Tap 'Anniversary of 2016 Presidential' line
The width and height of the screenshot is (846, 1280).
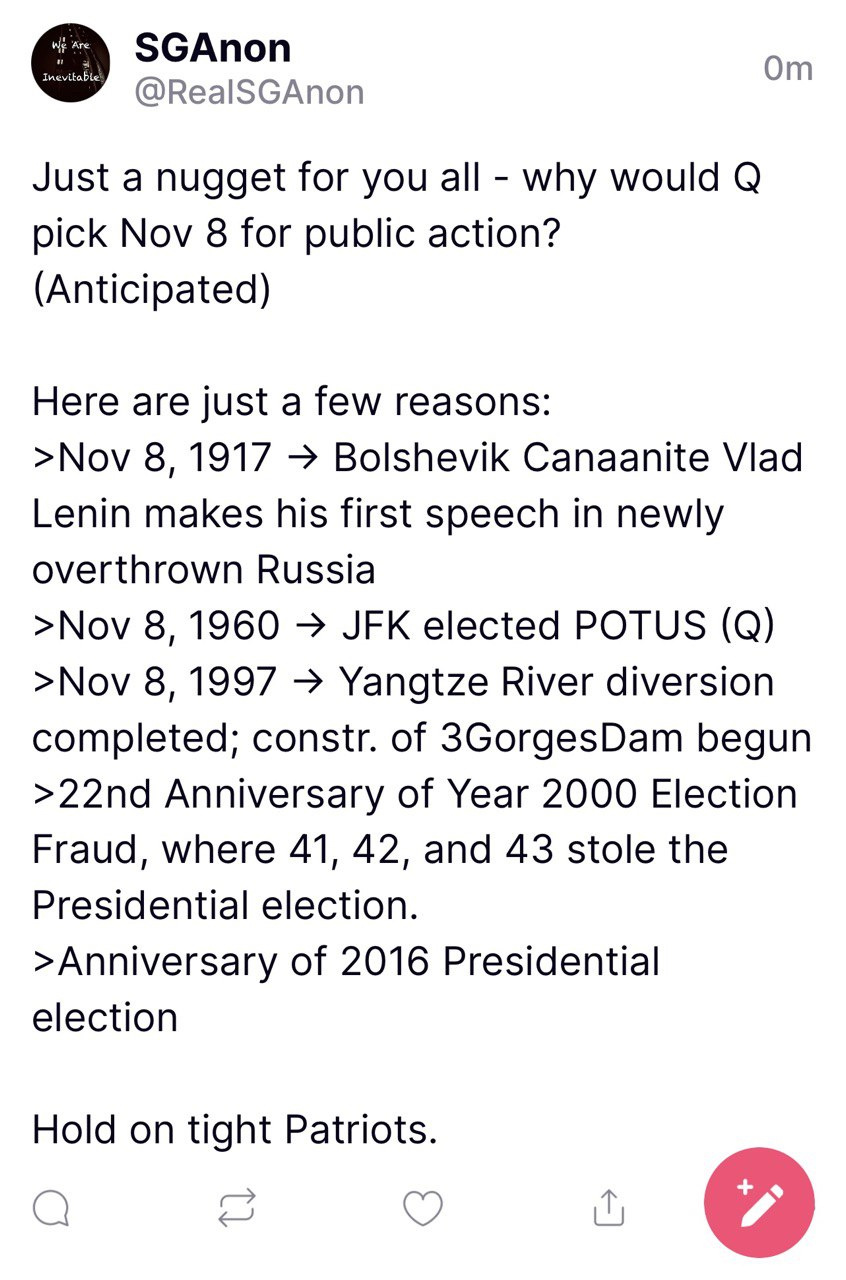(346, 962)
